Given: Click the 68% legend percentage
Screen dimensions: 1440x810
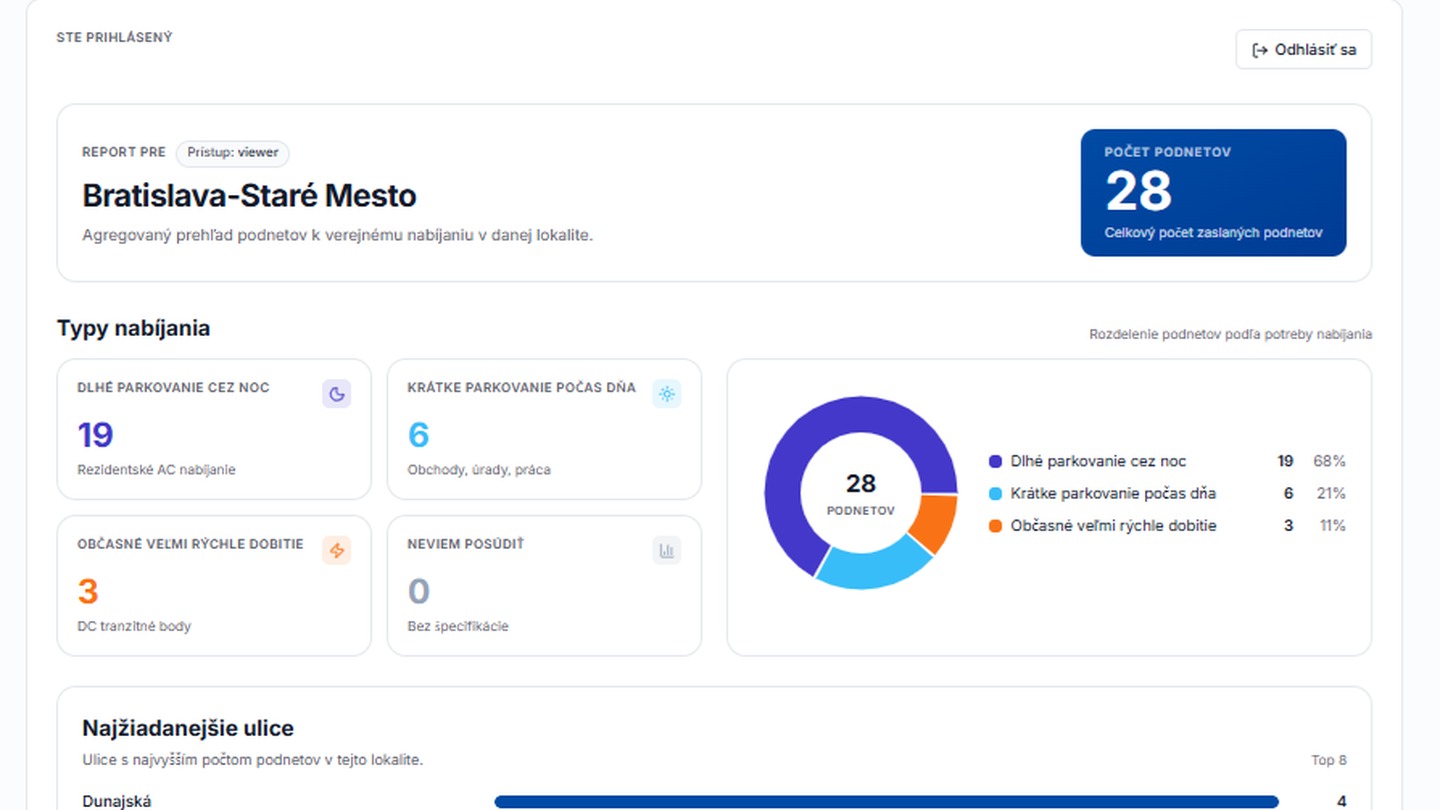Looking at the screenshot, I should (1329, 461).
